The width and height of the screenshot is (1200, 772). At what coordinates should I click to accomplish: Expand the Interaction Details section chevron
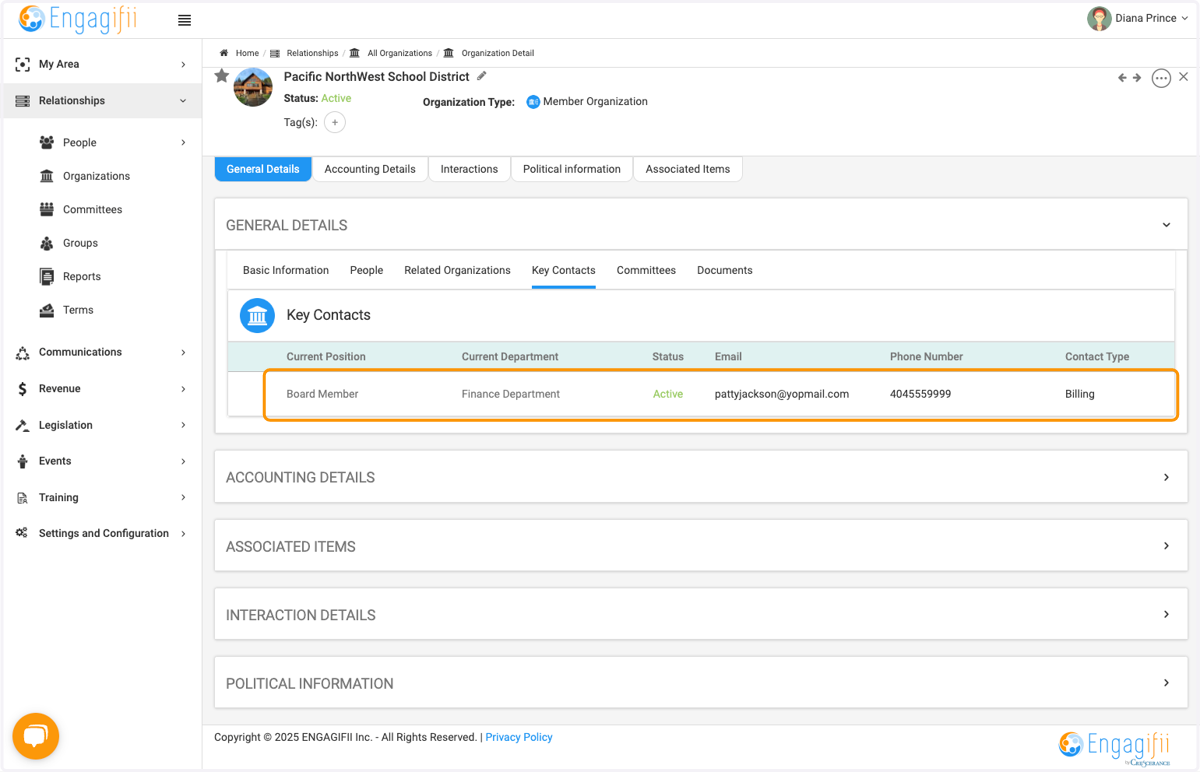tap(1166, 614)
